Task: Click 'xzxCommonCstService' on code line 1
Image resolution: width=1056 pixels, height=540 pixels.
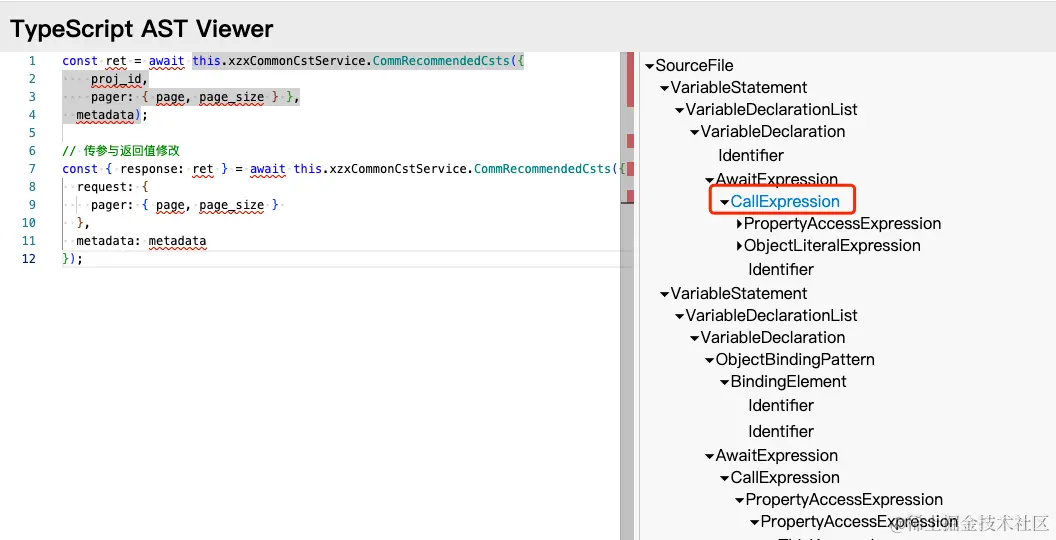Action: pos(294,61)
